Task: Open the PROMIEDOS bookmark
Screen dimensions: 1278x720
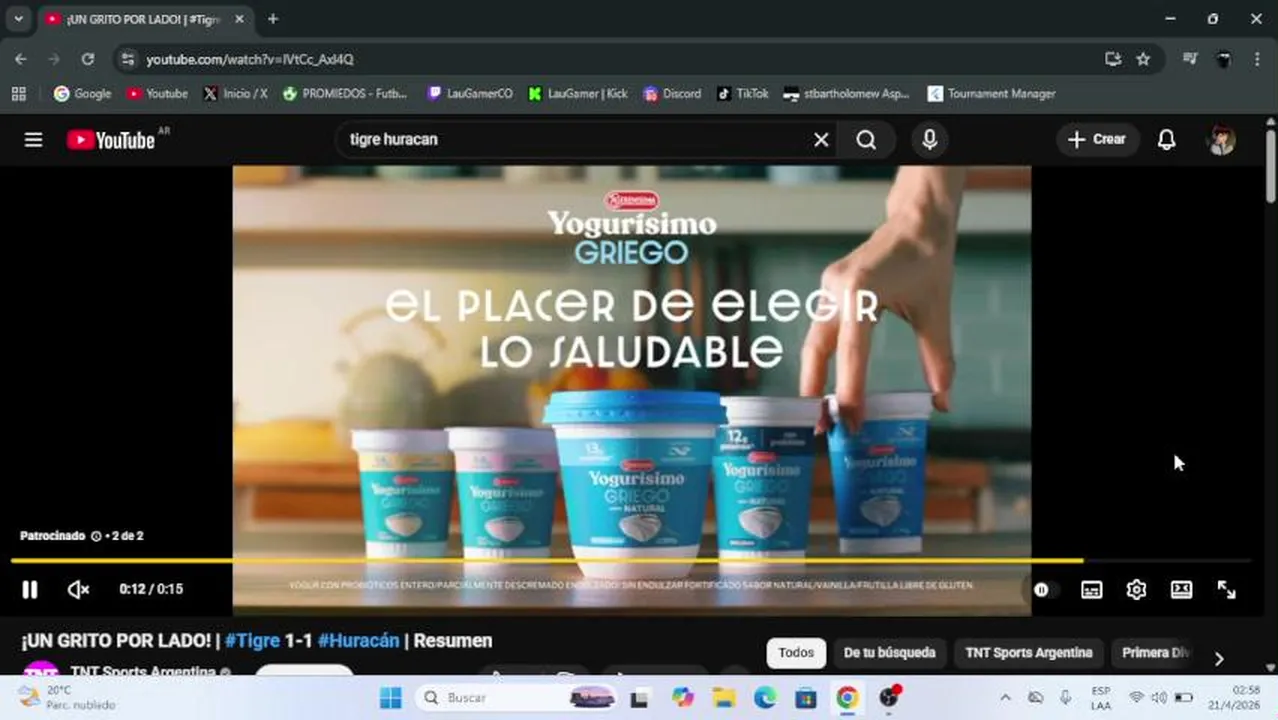Action: 345,93
